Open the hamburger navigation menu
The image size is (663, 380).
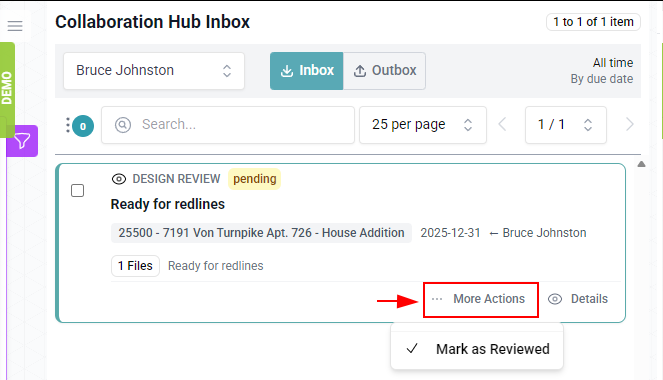point(15,26)
